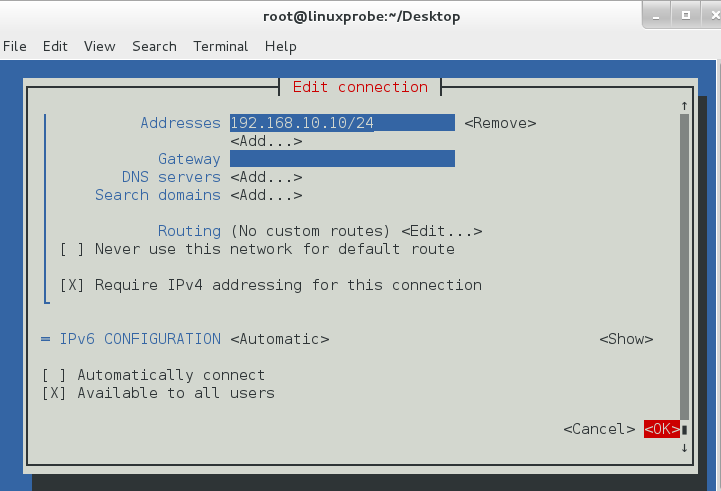The image size is (721, 491).
Task: Open the View menu
Action: [x=100, y=46]
